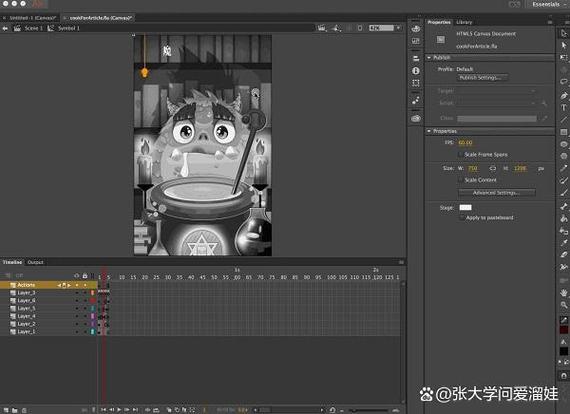Toggle the Onion Skin button
570x414 pixels.
[169, 410]
